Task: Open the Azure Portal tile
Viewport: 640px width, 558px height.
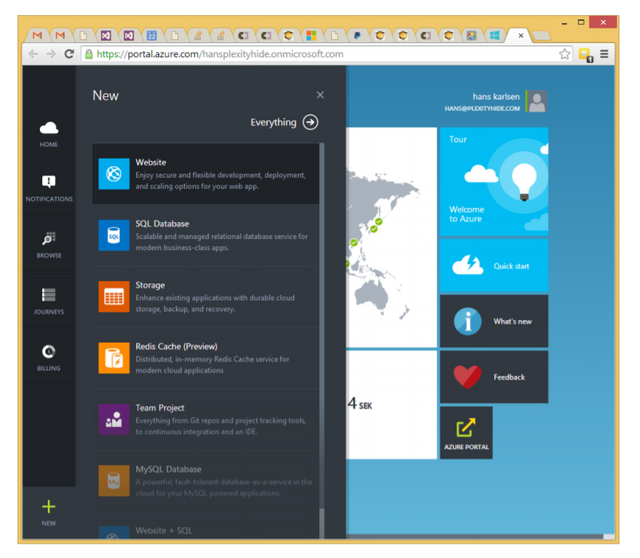Action: pos(466,433)
